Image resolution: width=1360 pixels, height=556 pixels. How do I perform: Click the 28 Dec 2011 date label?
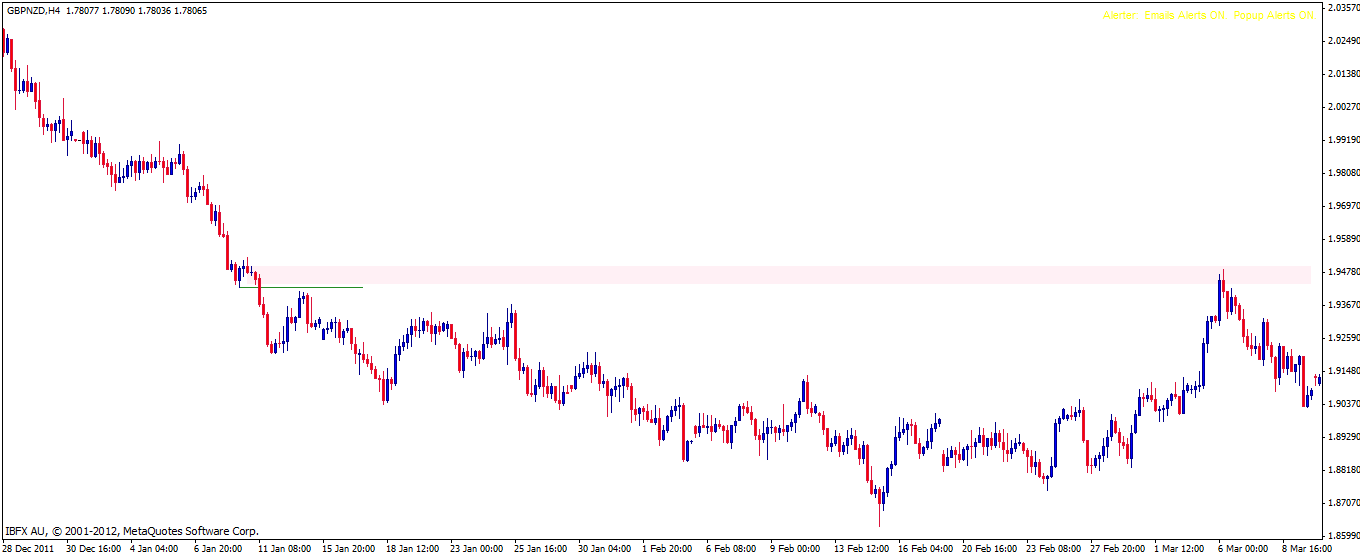point(30,549)
